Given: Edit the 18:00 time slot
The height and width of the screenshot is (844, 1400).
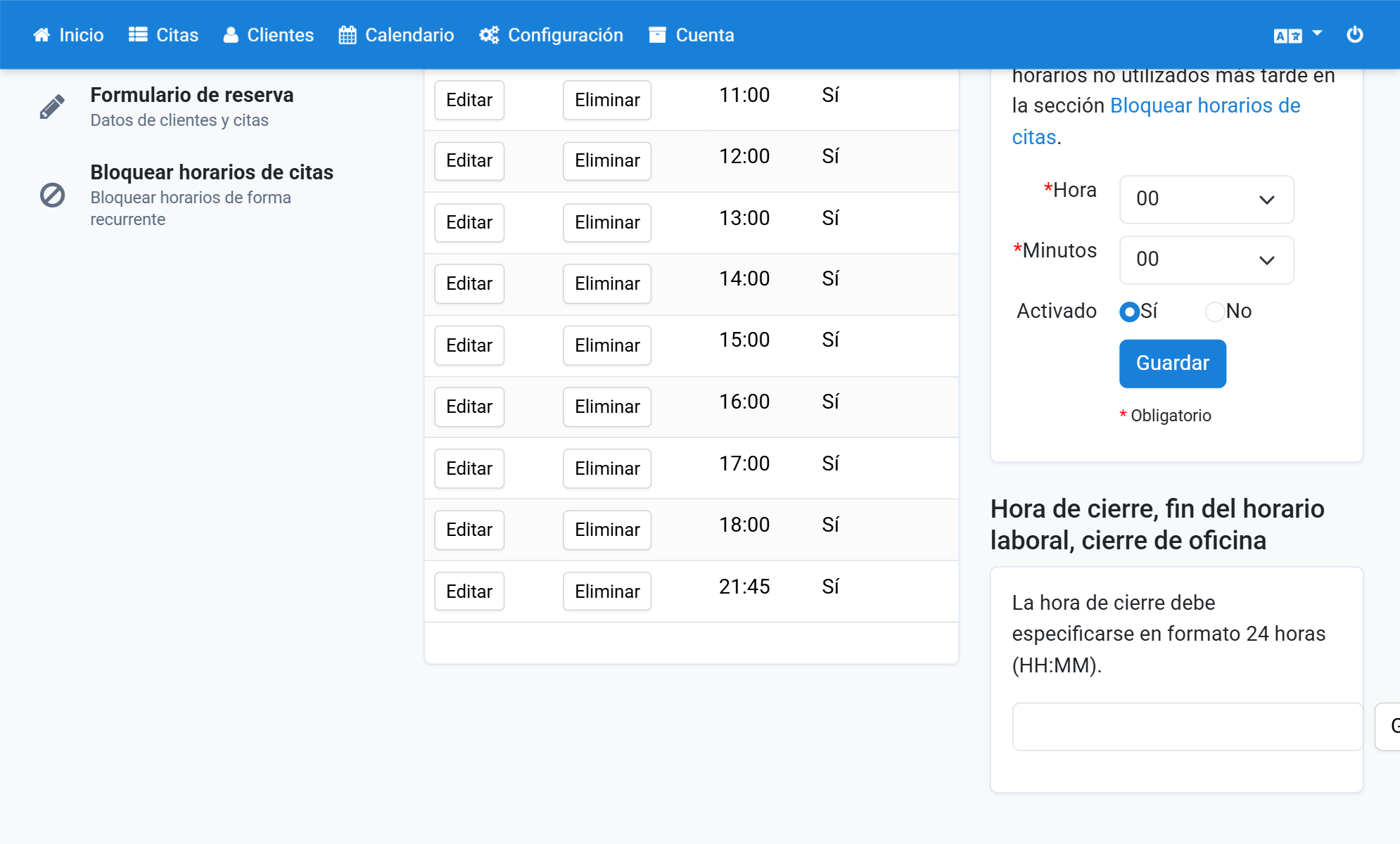Looking at the screenshot, I should [469, 530].
